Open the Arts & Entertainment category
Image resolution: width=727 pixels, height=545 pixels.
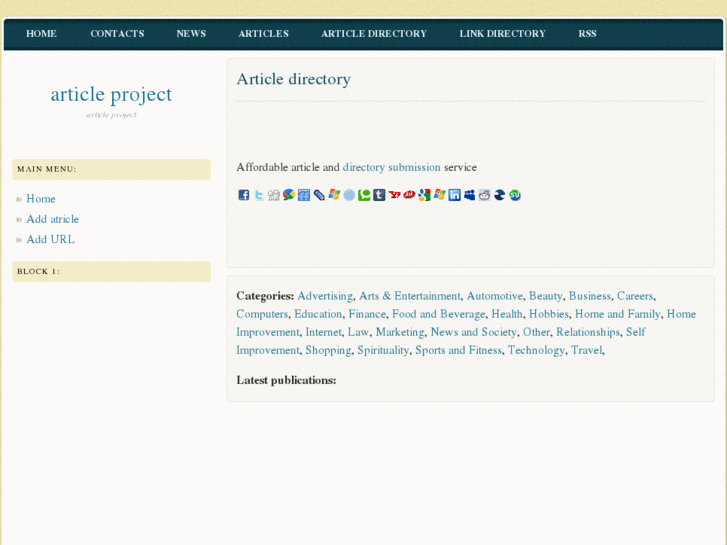tap(410, 296)
